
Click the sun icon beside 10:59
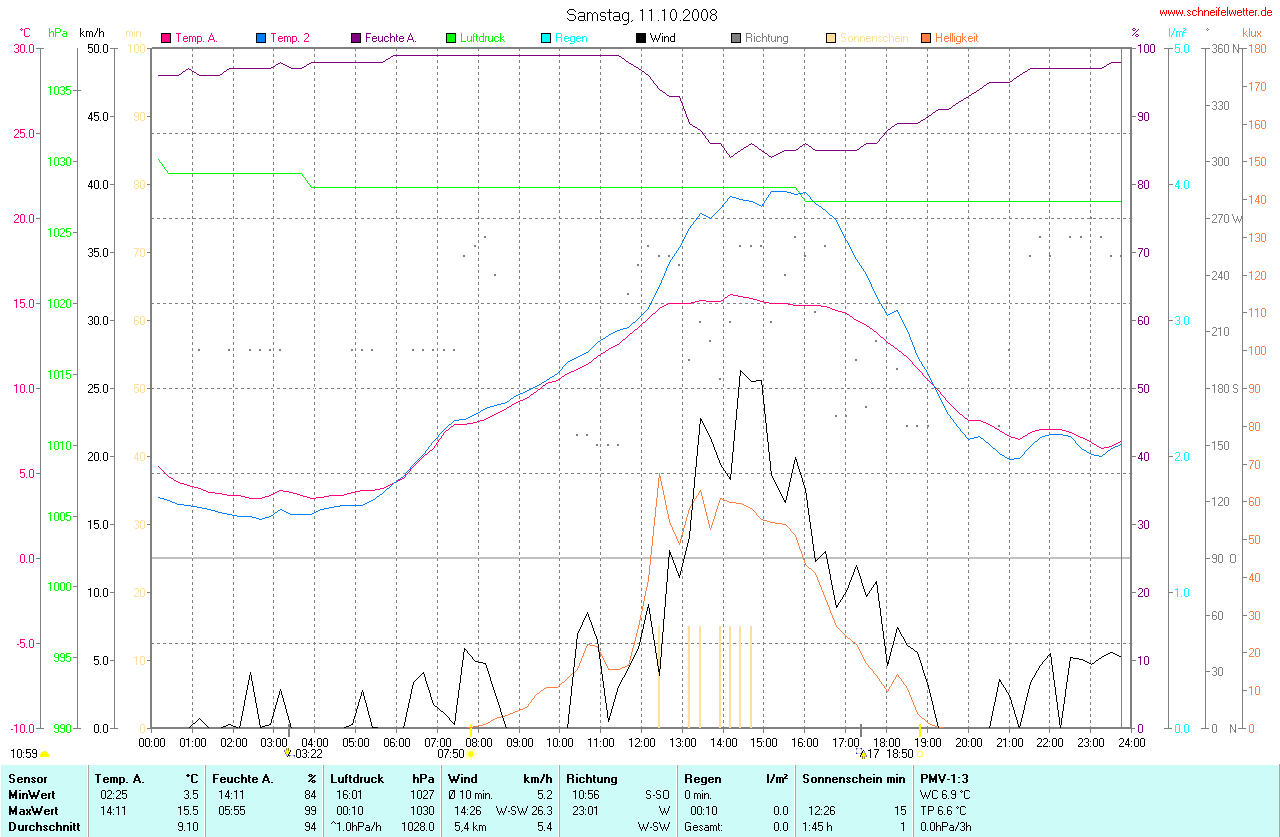coord(44,754)
